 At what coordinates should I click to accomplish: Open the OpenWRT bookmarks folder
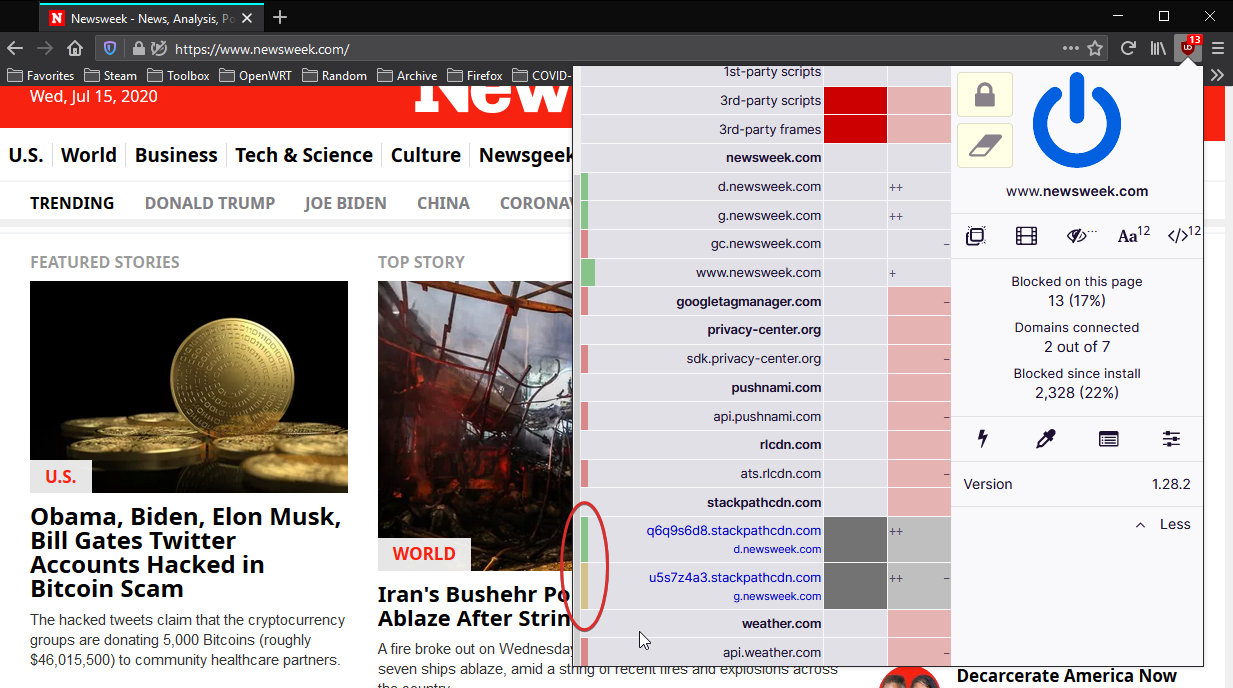(256, 75)
